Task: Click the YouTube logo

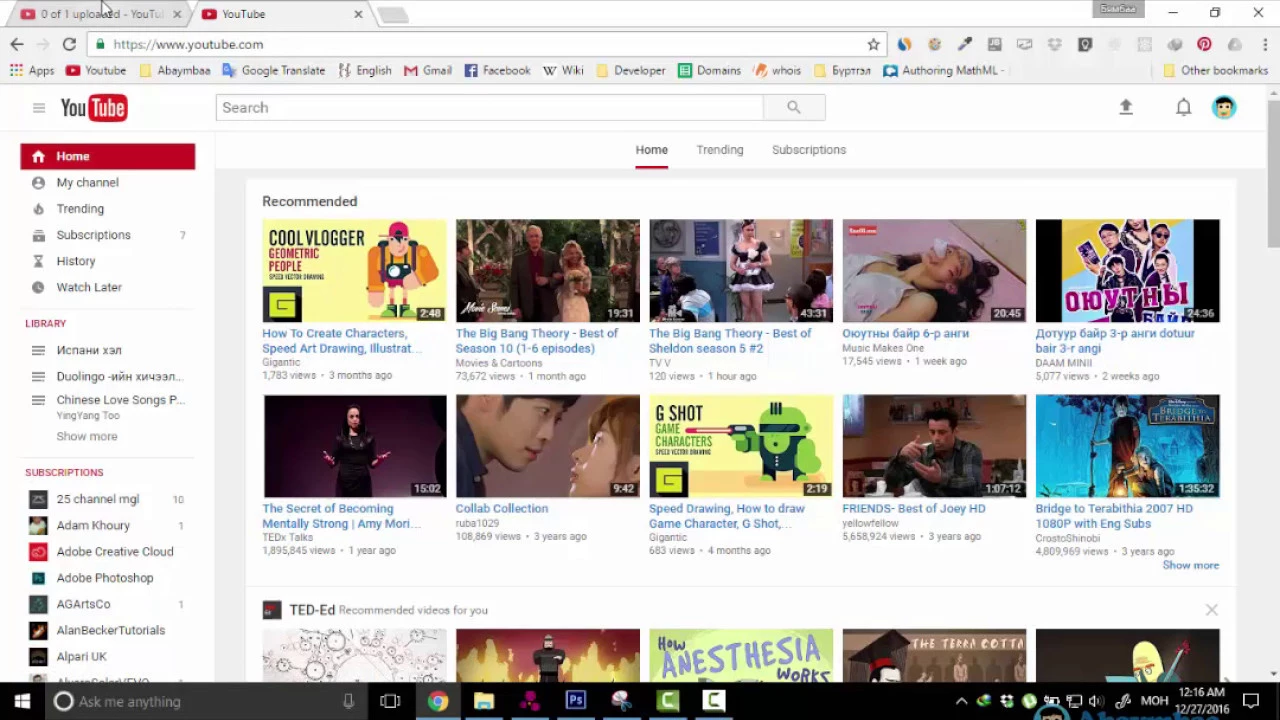Action: click(x=93, y=107)
